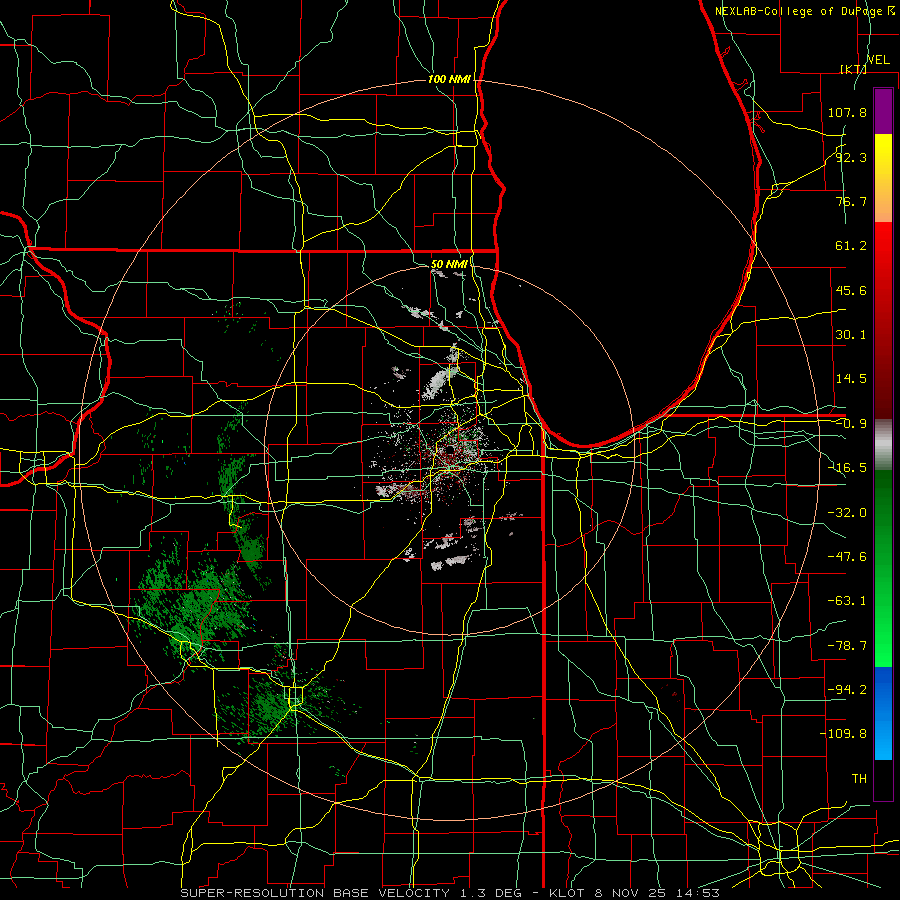Image resolution: width=900 pixels, height=900 pixels.
Task: Click the 14.5 value on velocity scale
Action: (x=851, y=379)
